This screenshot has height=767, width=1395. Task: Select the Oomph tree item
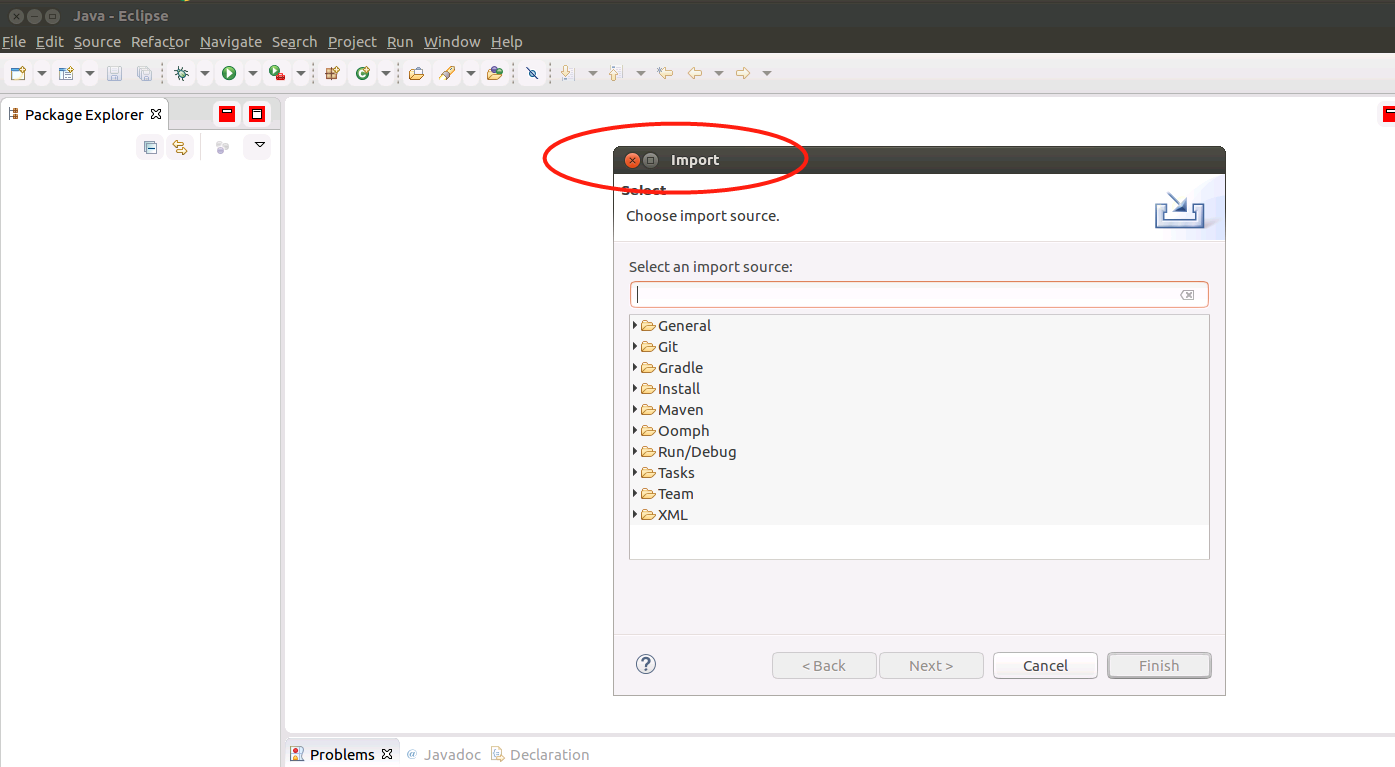click(684, 431)
